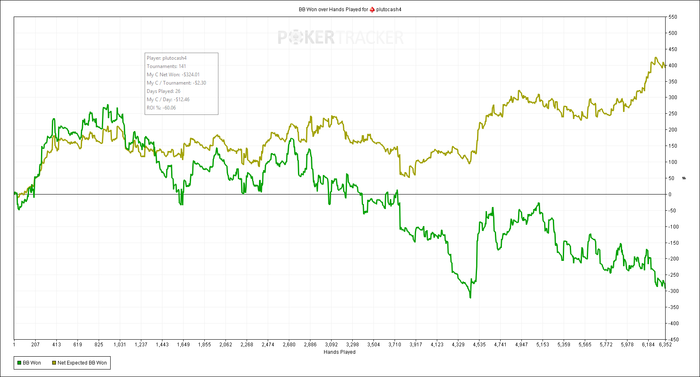Click x-axis label "1,855"
Image resolution: width=700 pixels, height=377 pixels.
(204, 344)
